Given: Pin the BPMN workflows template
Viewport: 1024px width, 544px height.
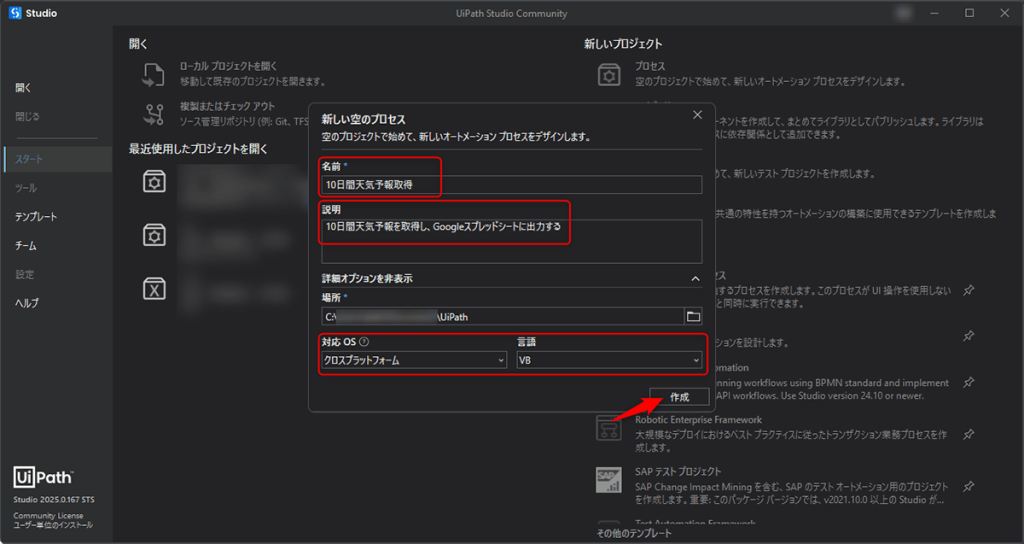Looking at the screenshot, I should 968,382.
